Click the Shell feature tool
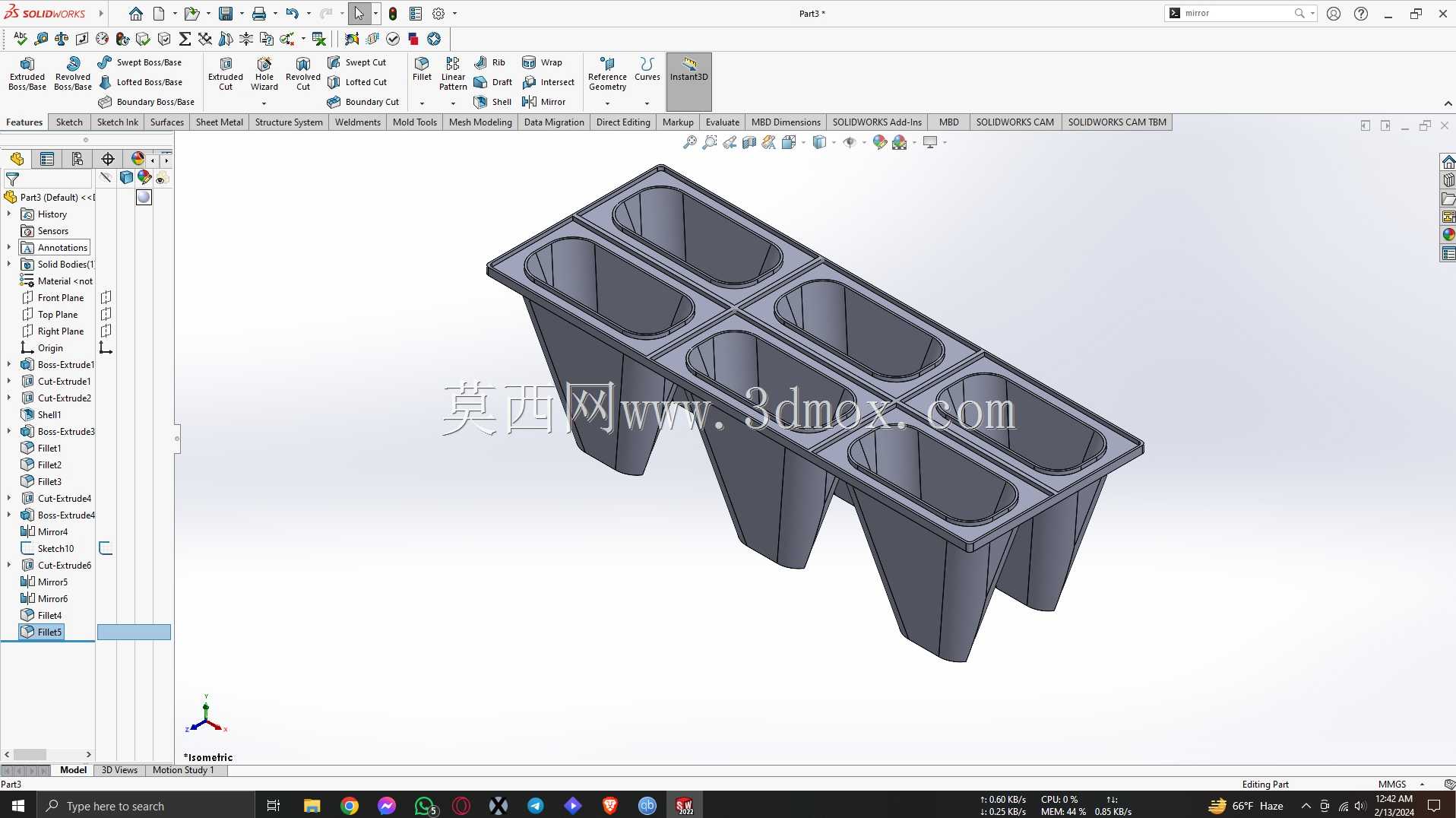 (x=492, y=102)
